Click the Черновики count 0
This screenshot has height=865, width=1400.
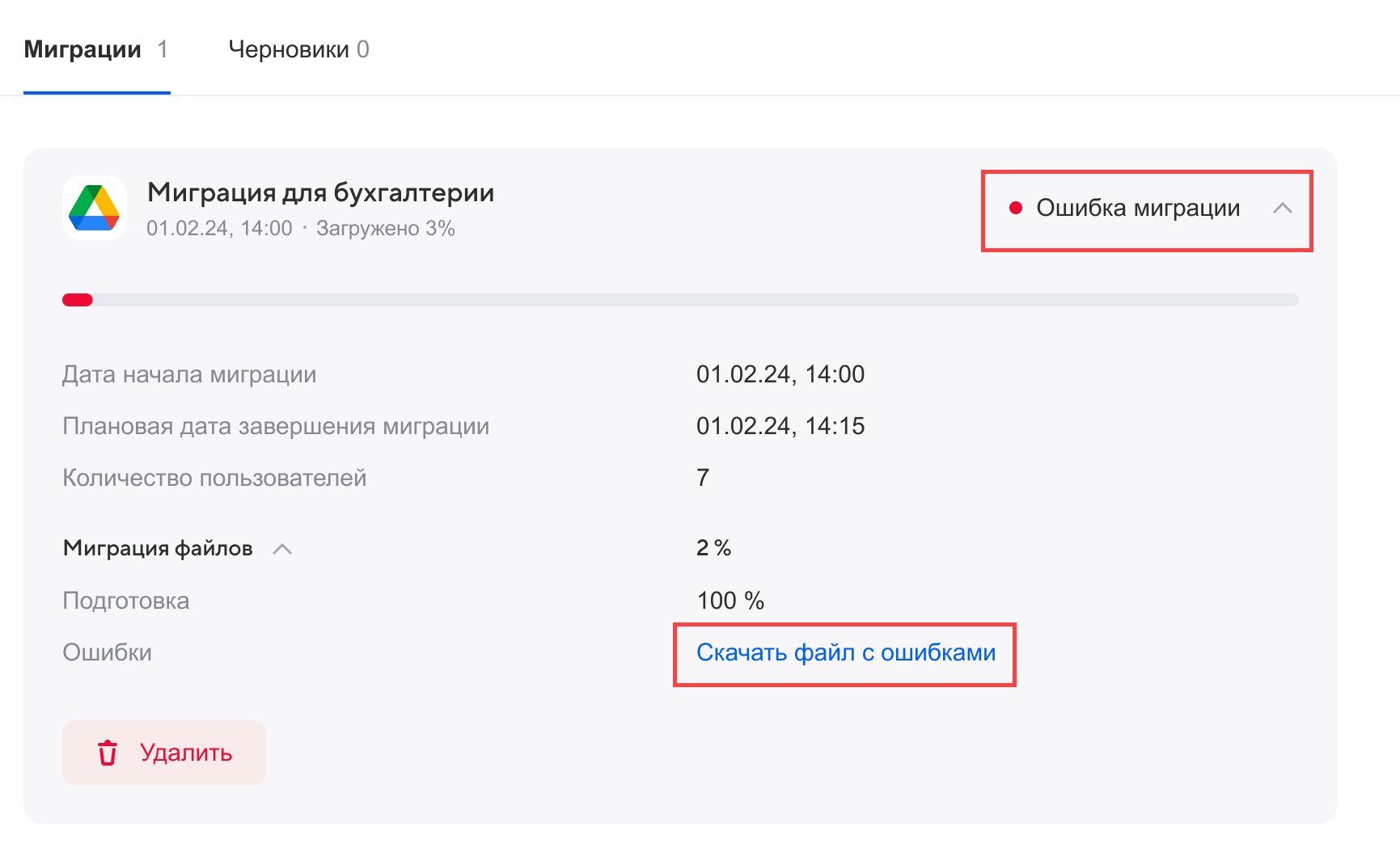coord(363,49)
